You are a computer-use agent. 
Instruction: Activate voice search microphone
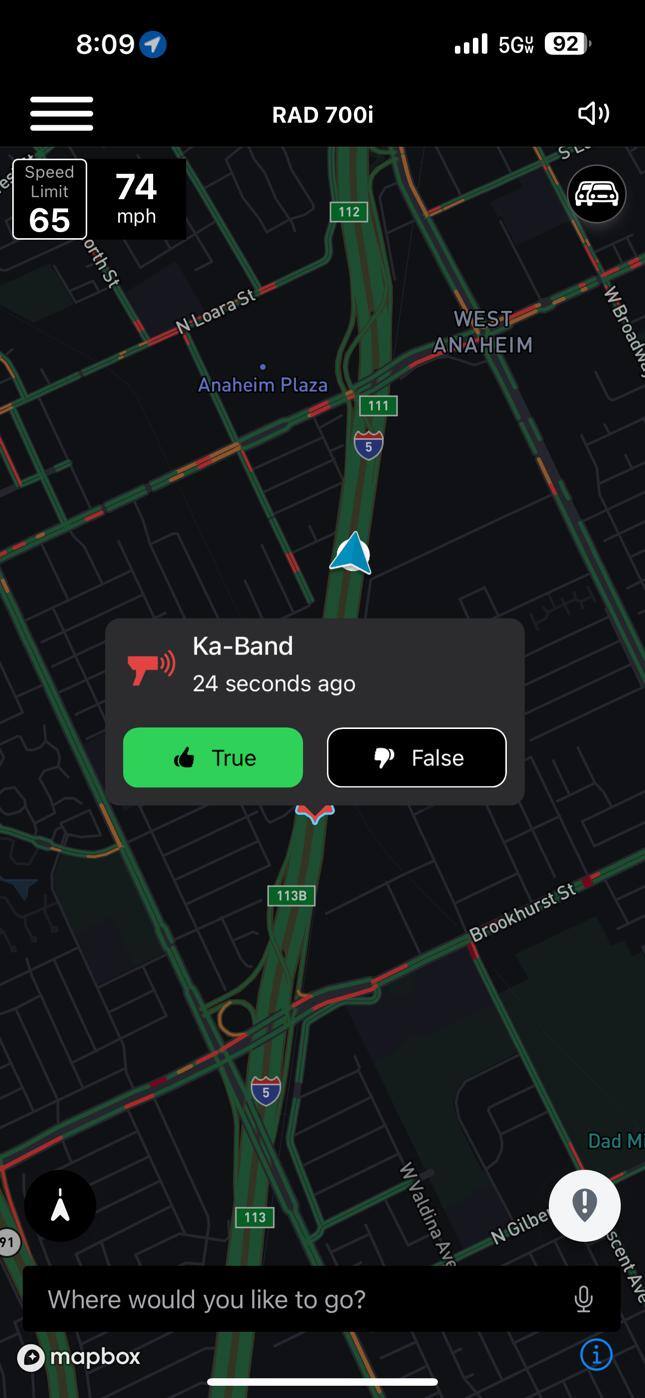584,1299
